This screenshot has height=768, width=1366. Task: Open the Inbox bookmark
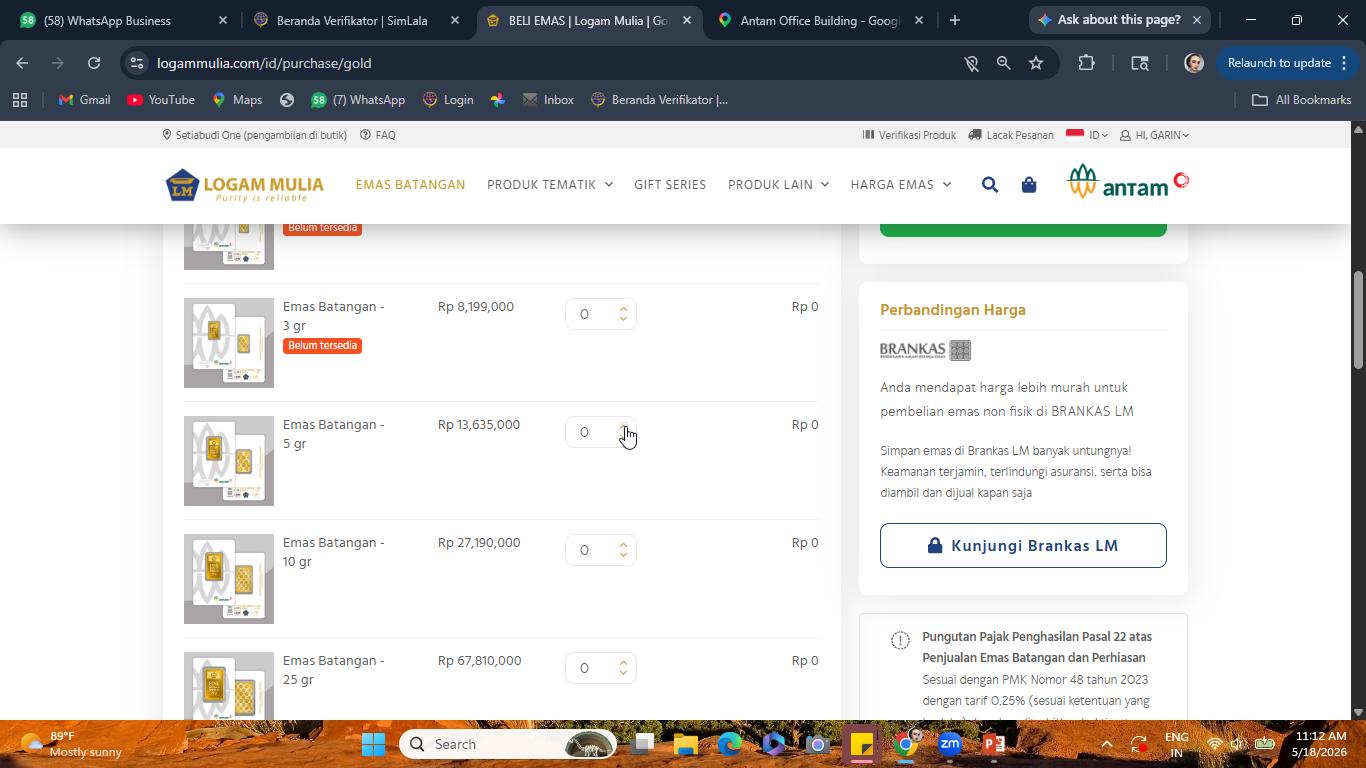coord(548,100)
